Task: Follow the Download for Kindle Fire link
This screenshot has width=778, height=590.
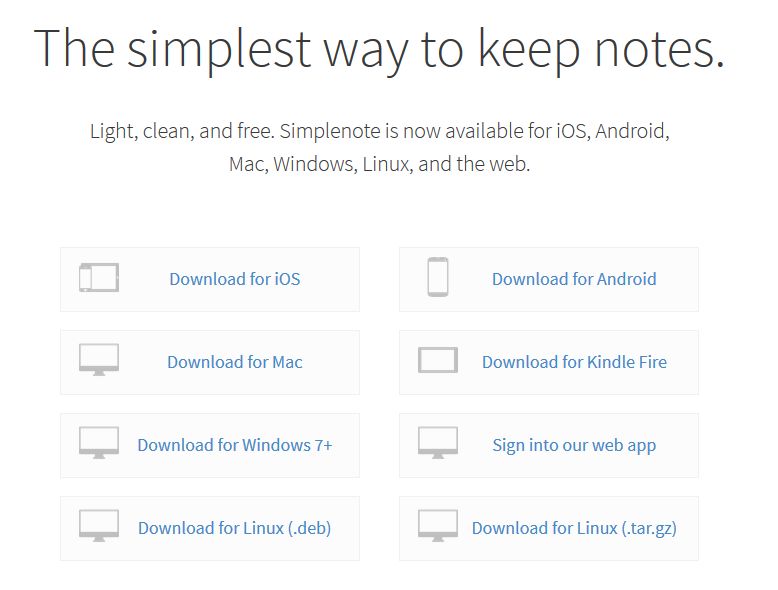Action: click(x=575, y=362)
